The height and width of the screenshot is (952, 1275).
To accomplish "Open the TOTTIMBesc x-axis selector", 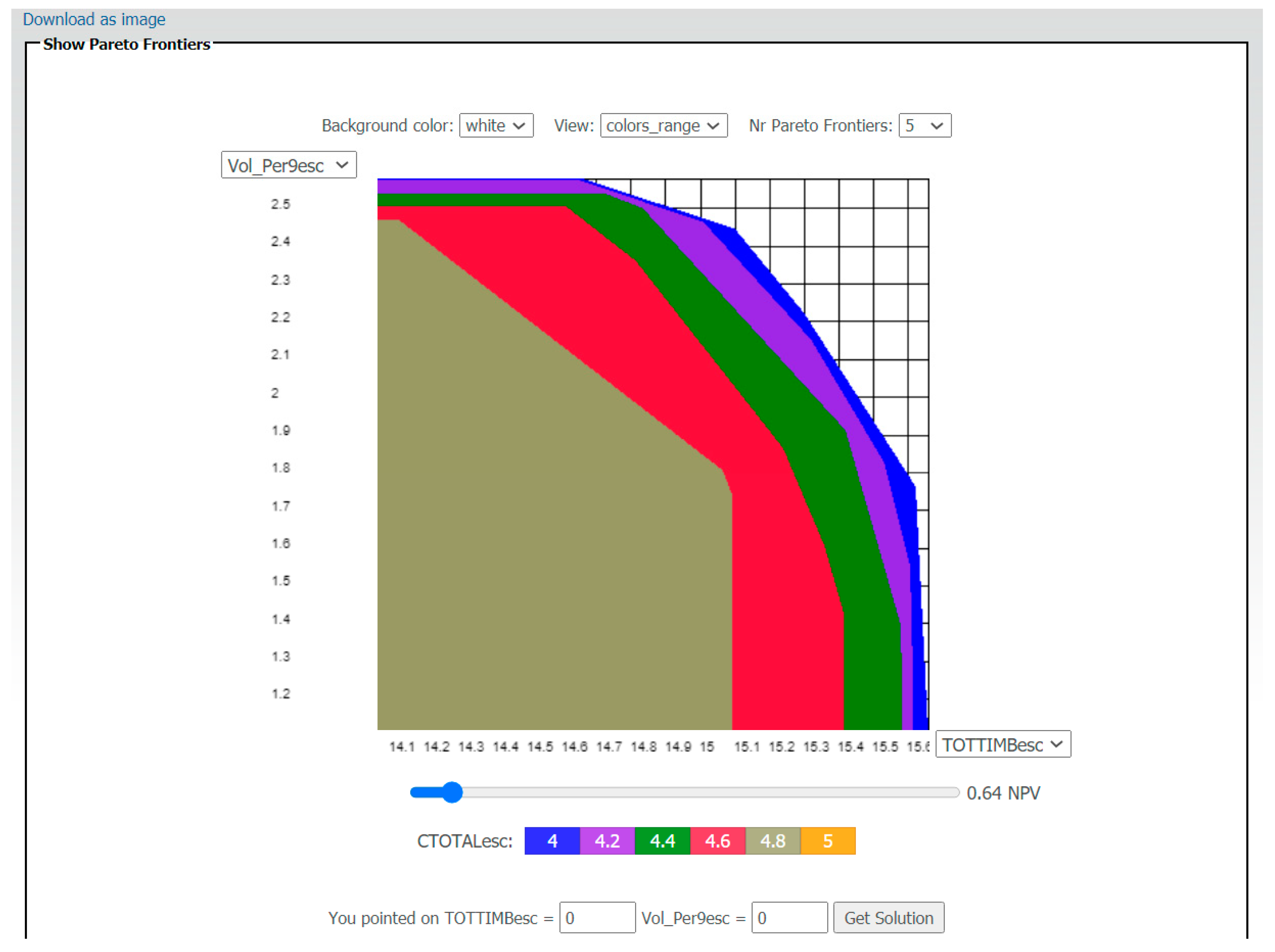I will (1003, 745).
